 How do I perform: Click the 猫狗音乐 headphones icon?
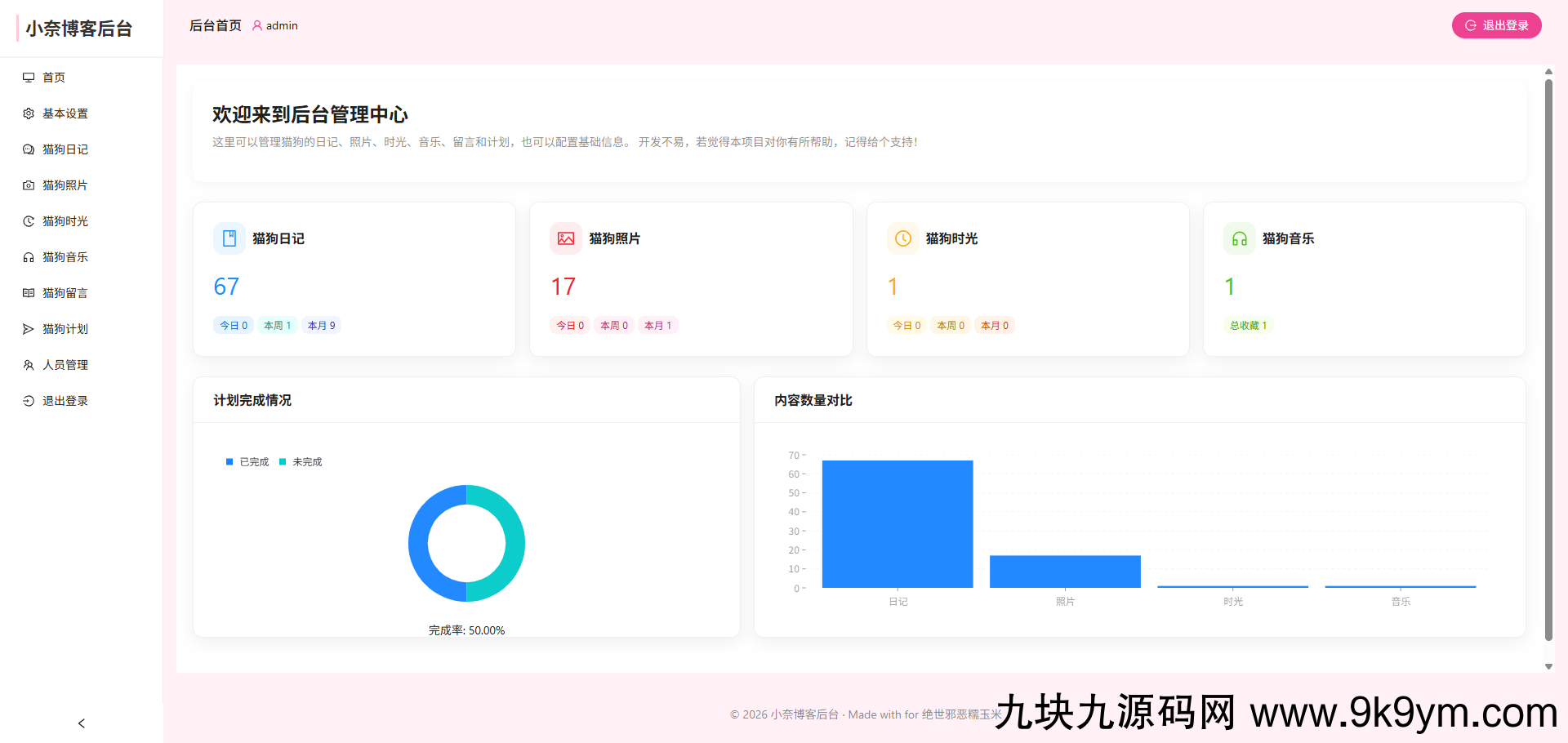28,257
